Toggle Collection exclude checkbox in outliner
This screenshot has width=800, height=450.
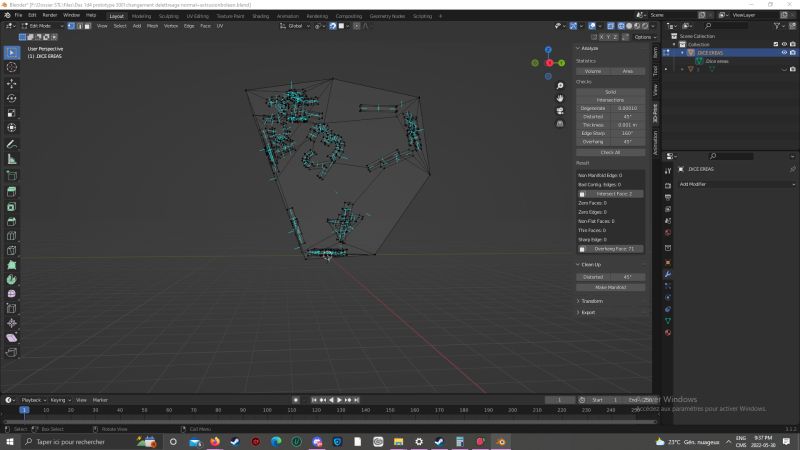776,44
